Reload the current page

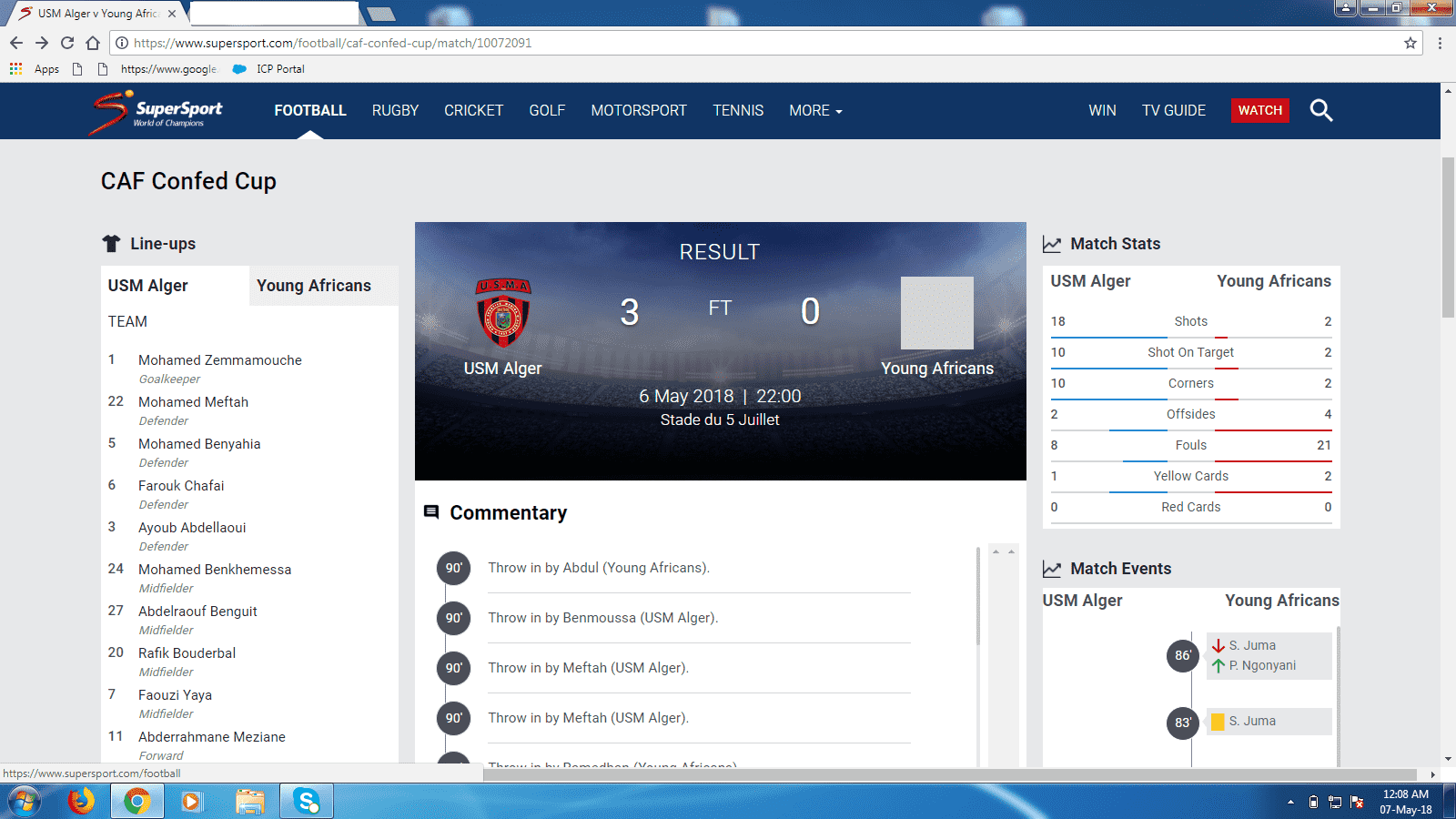pyautogui.click(x=67, y=43)
